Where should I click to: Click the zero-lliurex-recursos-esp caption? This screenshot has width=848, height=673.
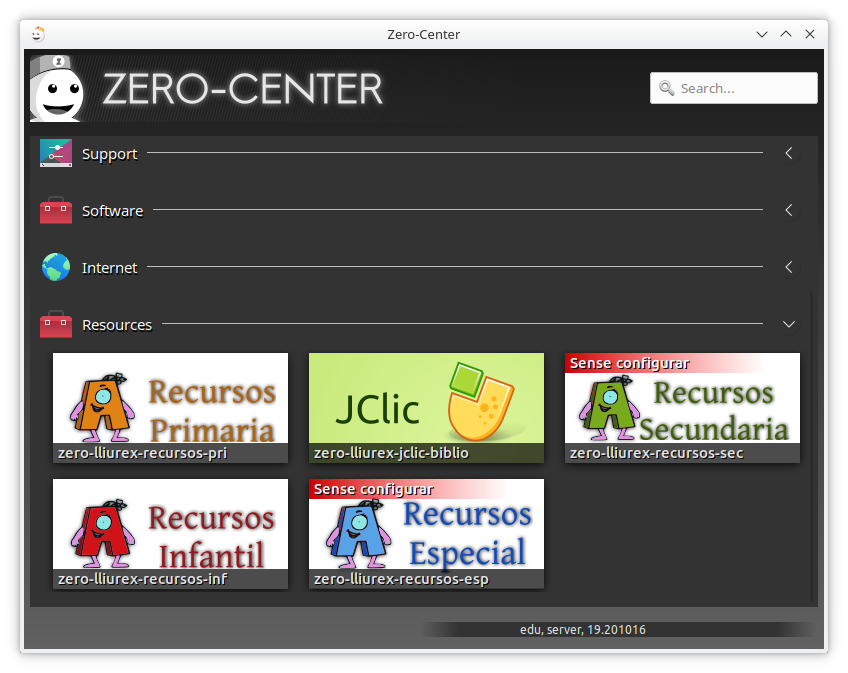point(401,579)
